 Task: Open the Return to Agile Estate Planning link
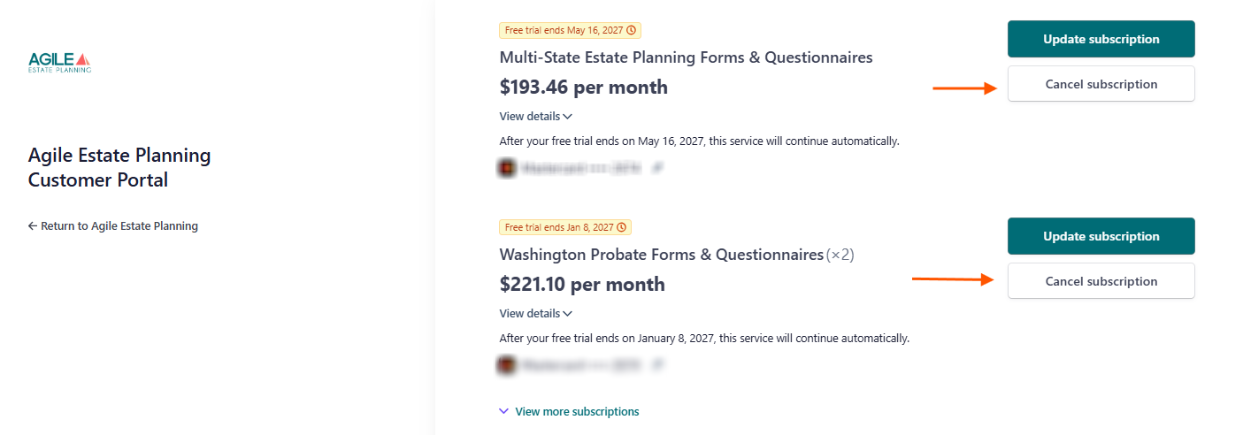113,226
